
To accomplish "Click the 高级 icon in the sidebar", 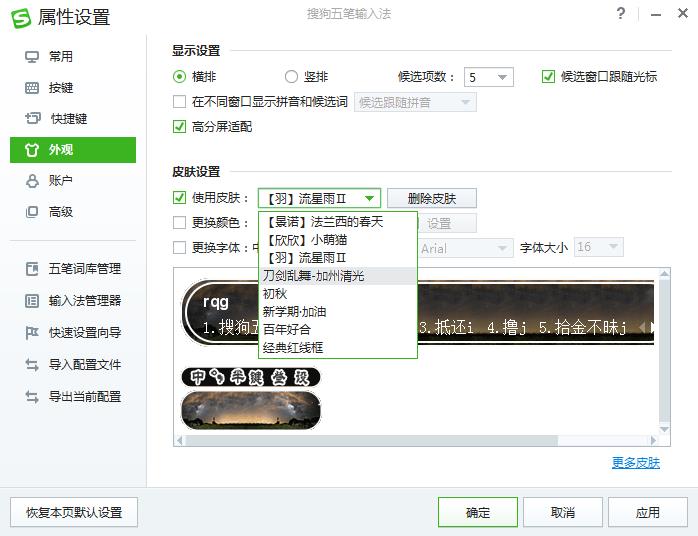I will (x=32, y=212).
